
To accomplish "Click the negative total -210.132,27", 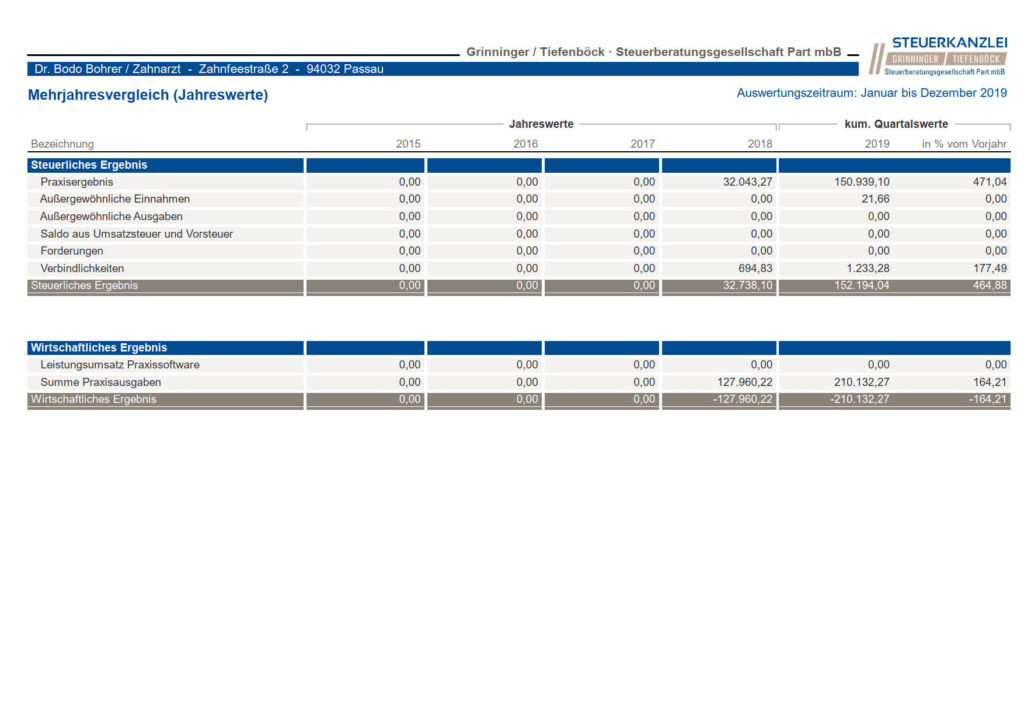I will point(860,399).
